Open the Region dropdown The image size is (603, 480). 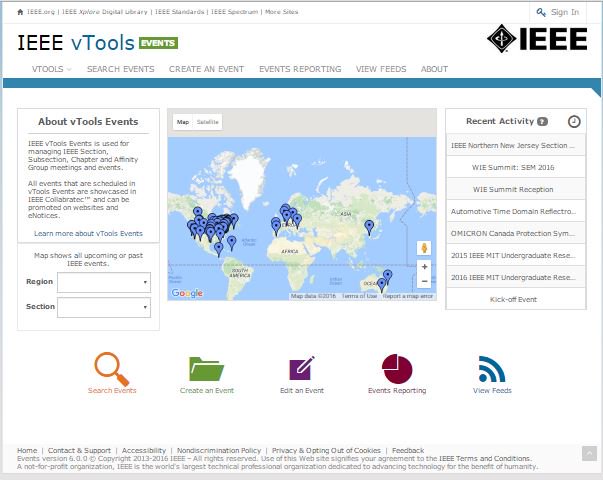point(104,282)
